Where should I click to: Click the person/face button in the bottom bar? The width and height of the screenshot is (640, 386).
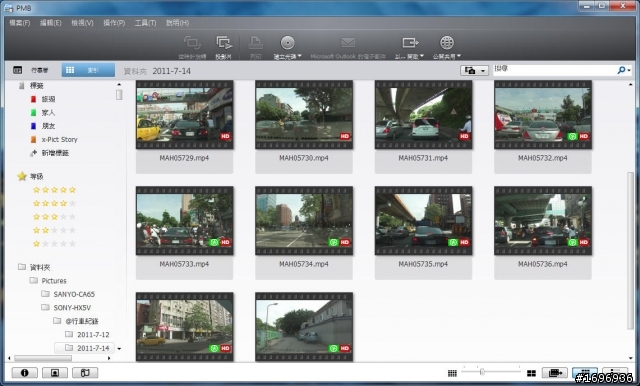(x=55, y=373)
